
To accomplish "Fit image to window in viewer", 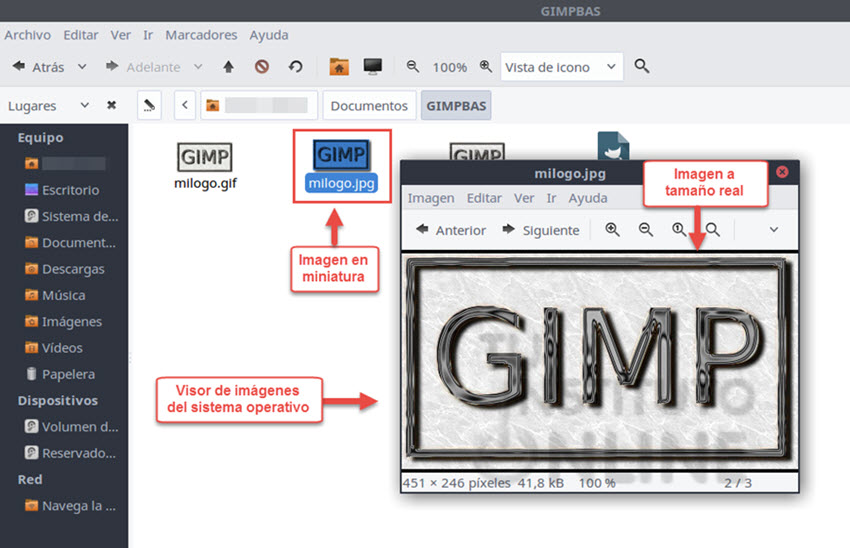I will pos(713,230).
